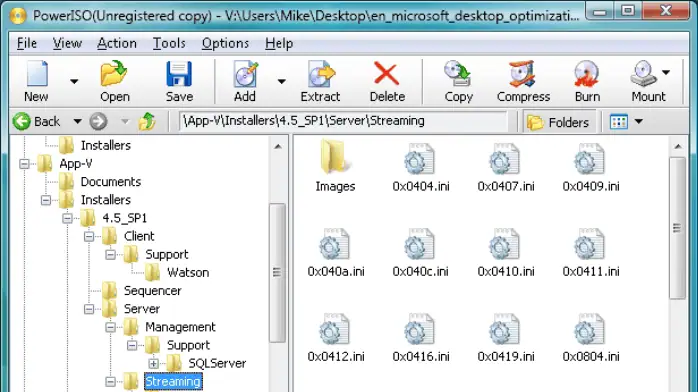Screen dimensions: 698x392
Task: Select the 0x0412.ini file
Action: [336, 337]
